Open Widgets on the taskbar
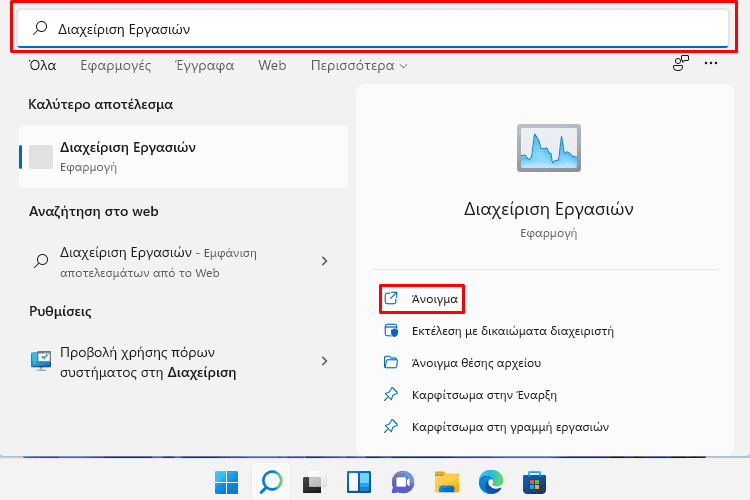The width and height of the screenshot is (750, 500). [359, 482]
